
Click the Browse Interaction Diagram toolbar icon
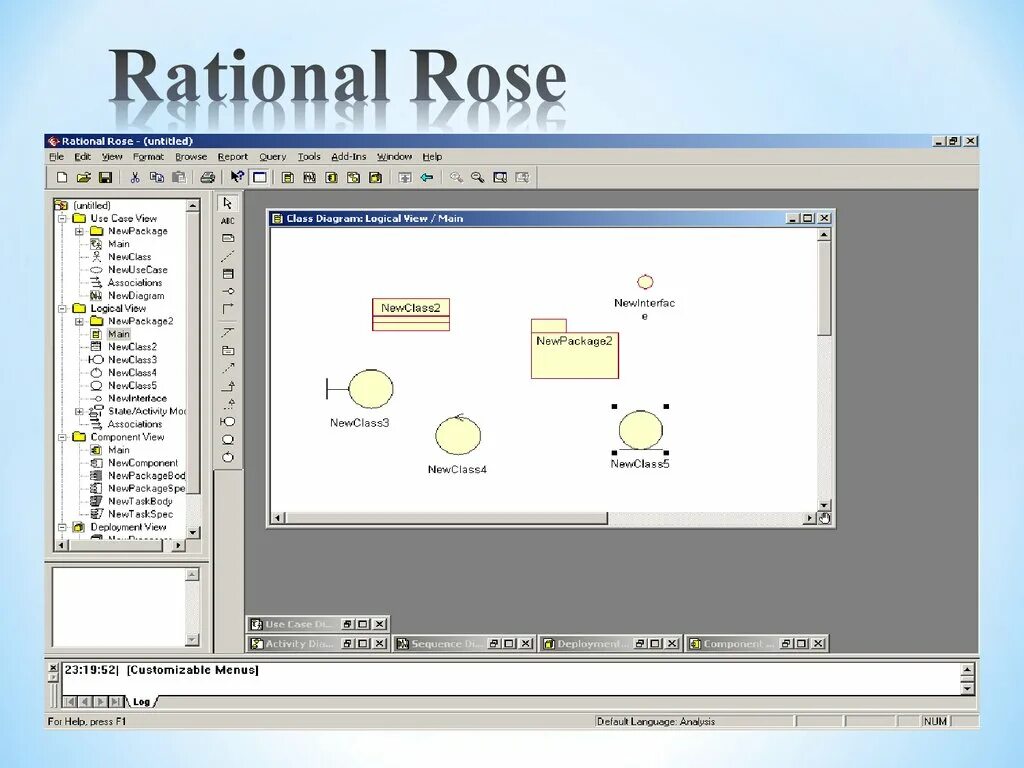pos(310,177)
